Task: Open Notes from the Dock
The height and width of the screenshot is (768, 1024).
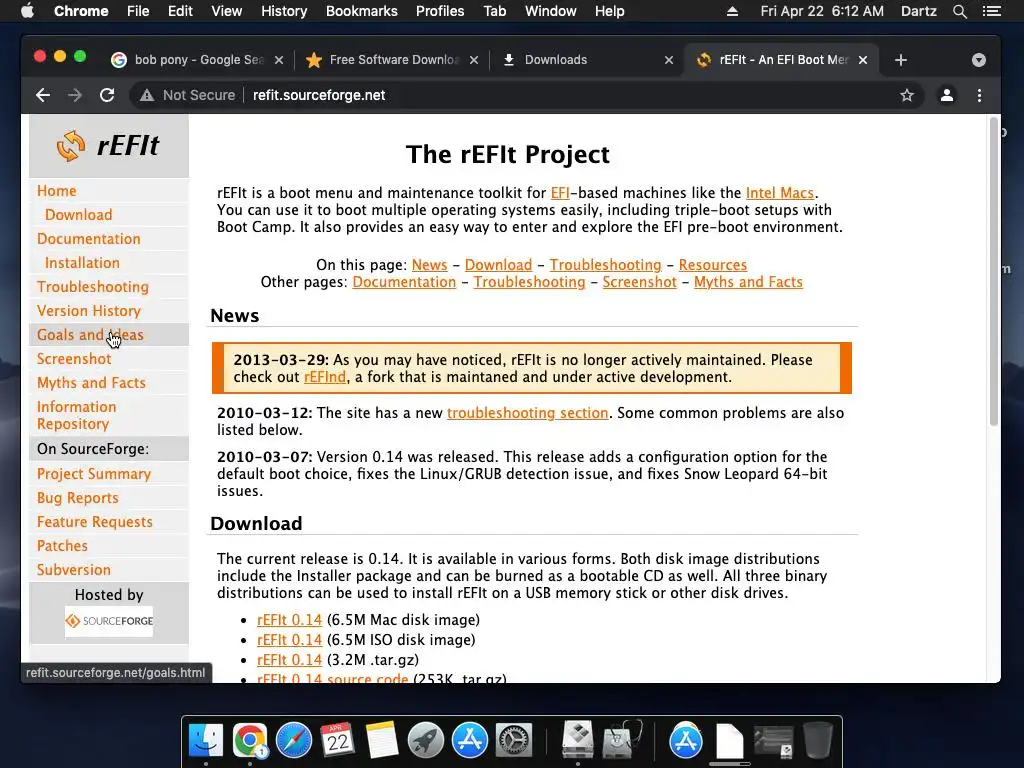Action: click(381, 741)
